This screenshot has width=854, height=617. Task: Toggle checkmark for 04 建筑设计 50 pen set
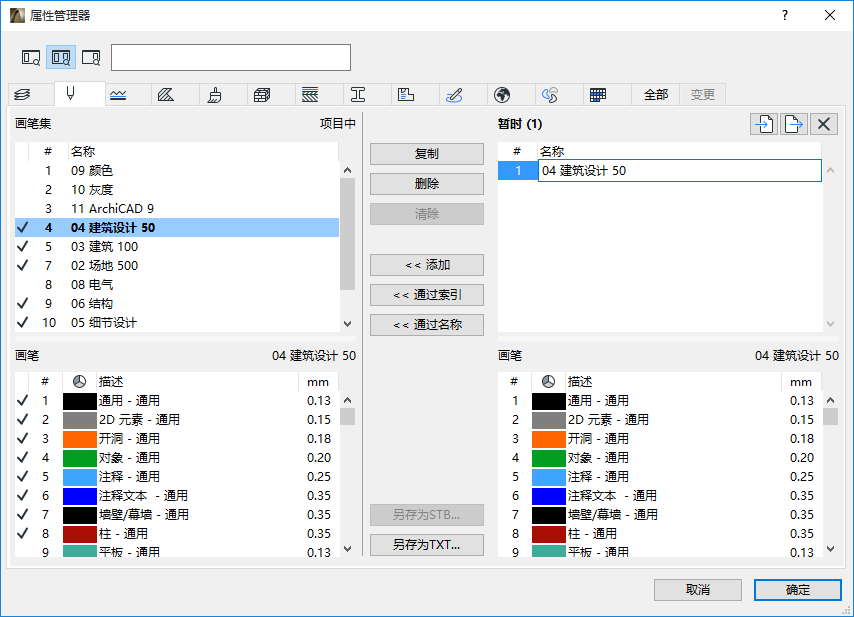pos(22,228)
